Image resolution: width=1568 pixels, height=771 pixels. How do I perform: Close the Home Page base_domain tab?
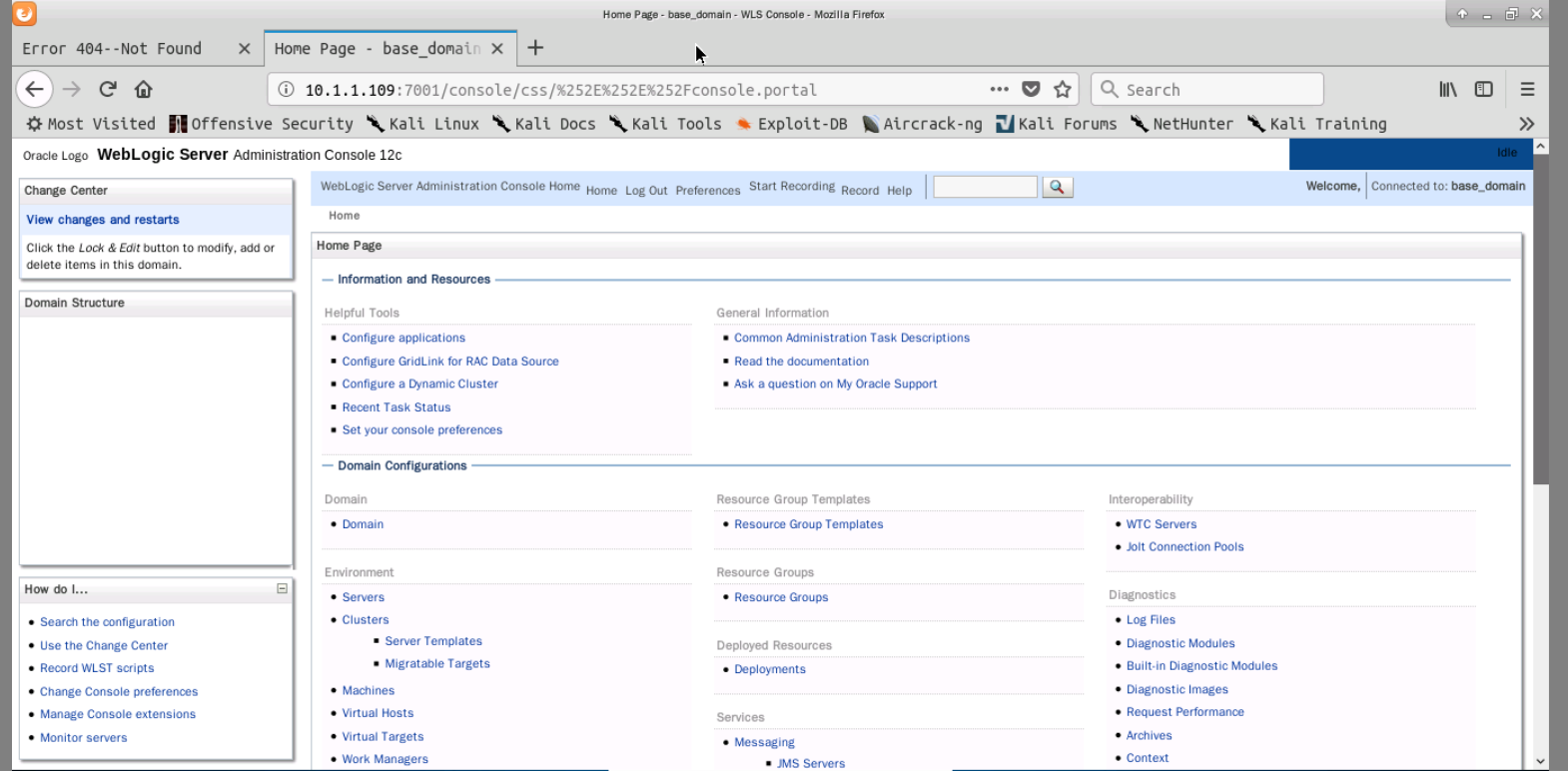[x=497, y=48]
